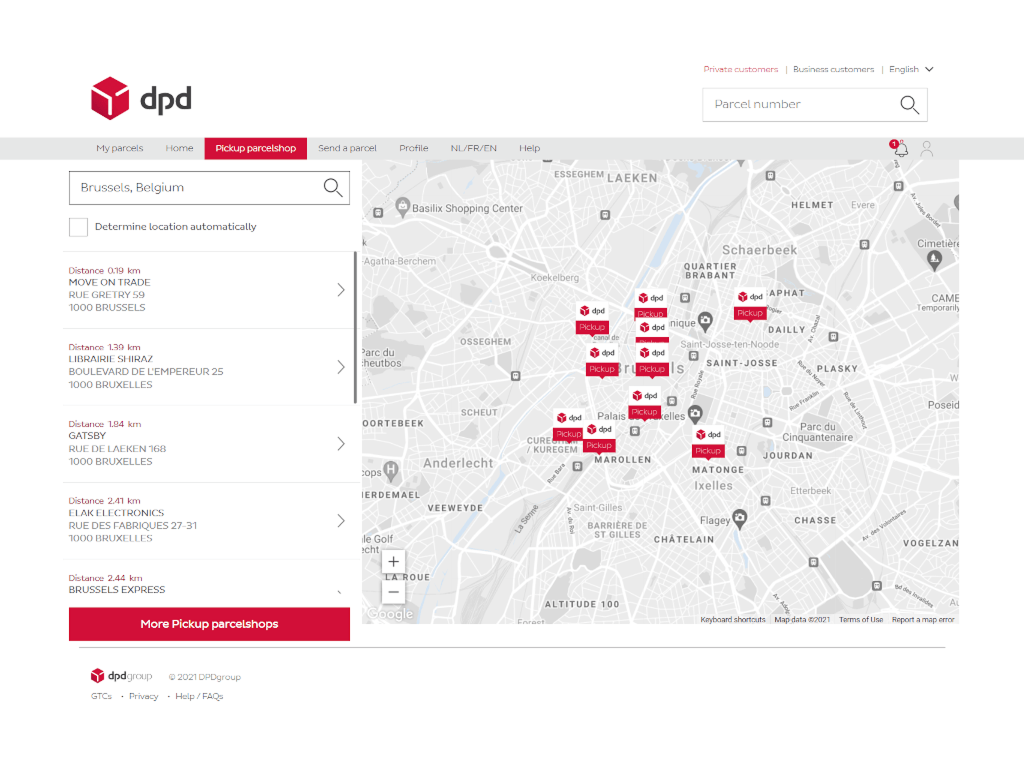Select ELAK ELECTRONICS shop name
1024x764 pixels.
coord(116,513)
